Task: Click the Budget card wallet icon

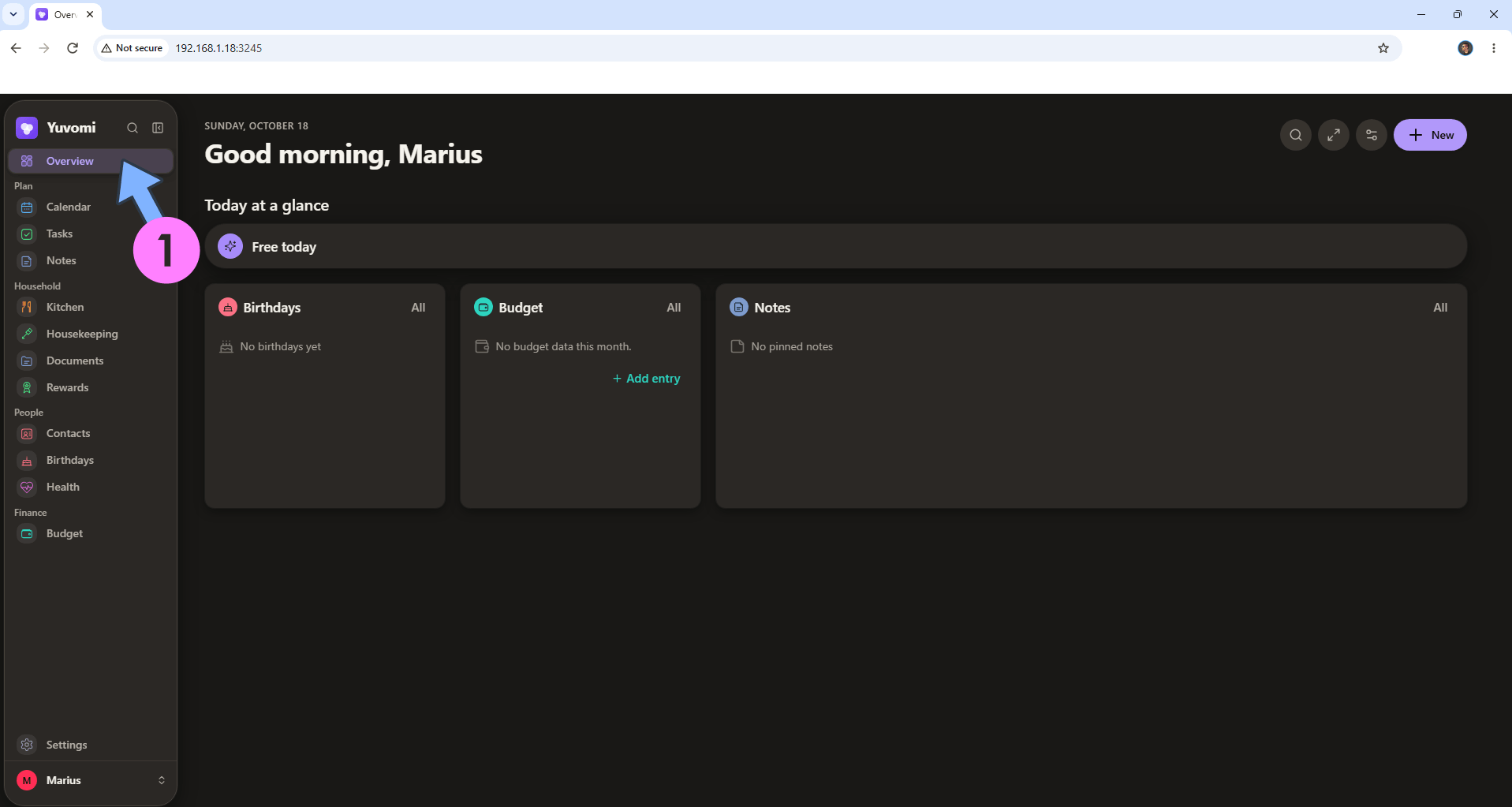Action: coord(483,308)
